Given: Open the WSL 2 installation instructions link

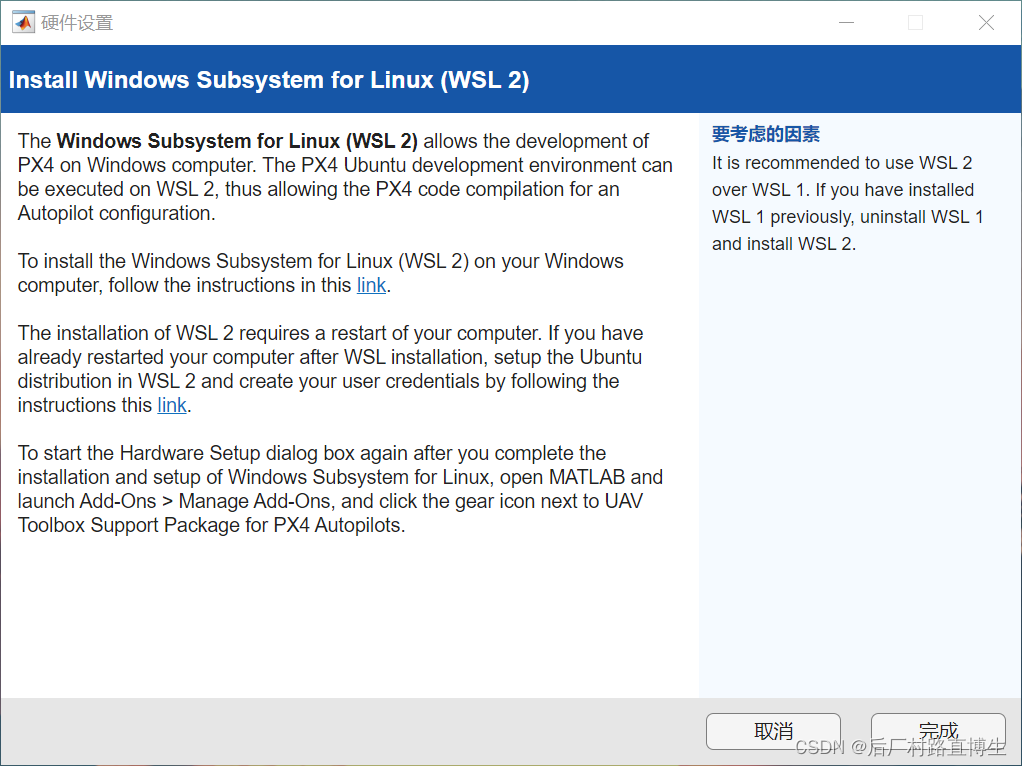Looking at the screenshot, I should [372, 286].
